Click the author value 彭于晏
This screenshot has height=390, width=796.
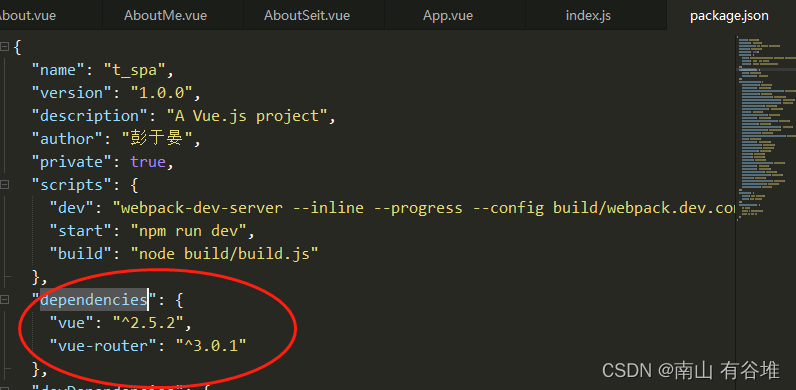[157, 138]
